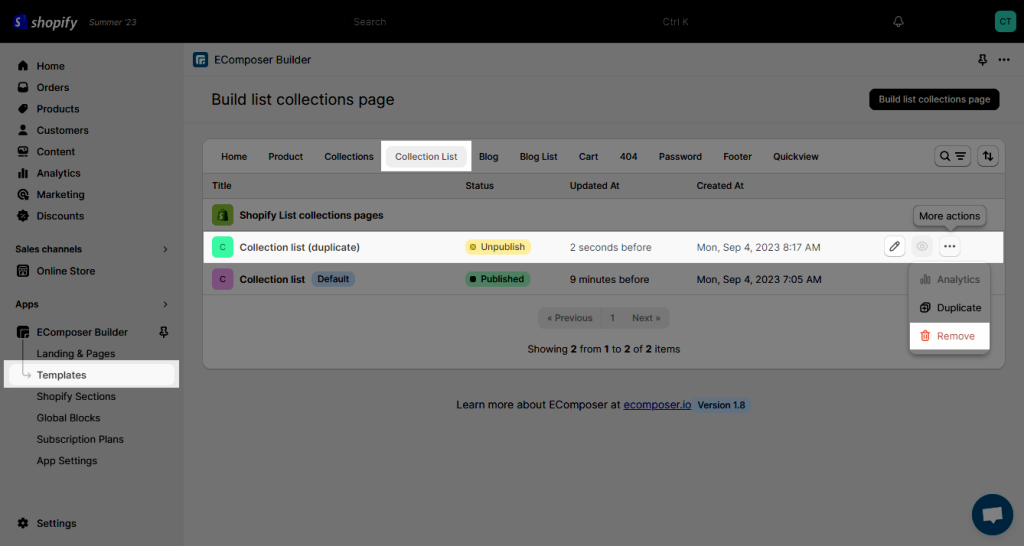The width and height of the screenshot is (1024, 546).
Task: Click the Version 1.8 badge
Action: (x=721, y=405)
